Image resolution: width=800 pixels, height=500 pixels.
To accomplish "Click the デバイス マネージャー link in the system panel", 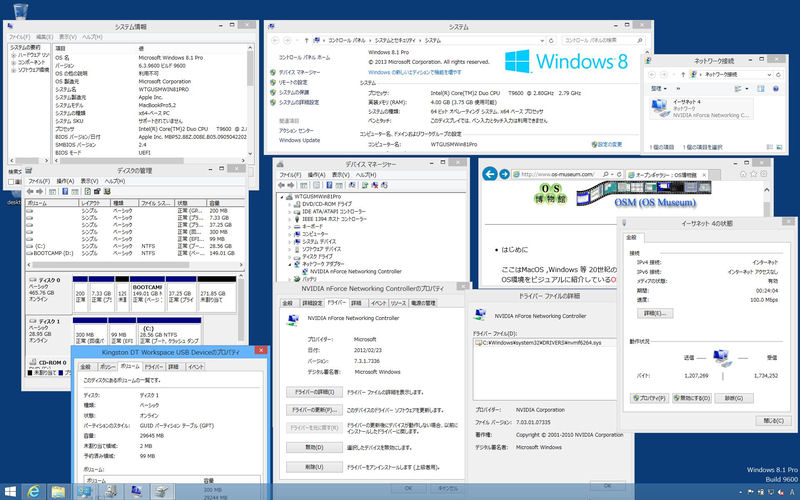I will pyautogui.click(x=299, y=72).
